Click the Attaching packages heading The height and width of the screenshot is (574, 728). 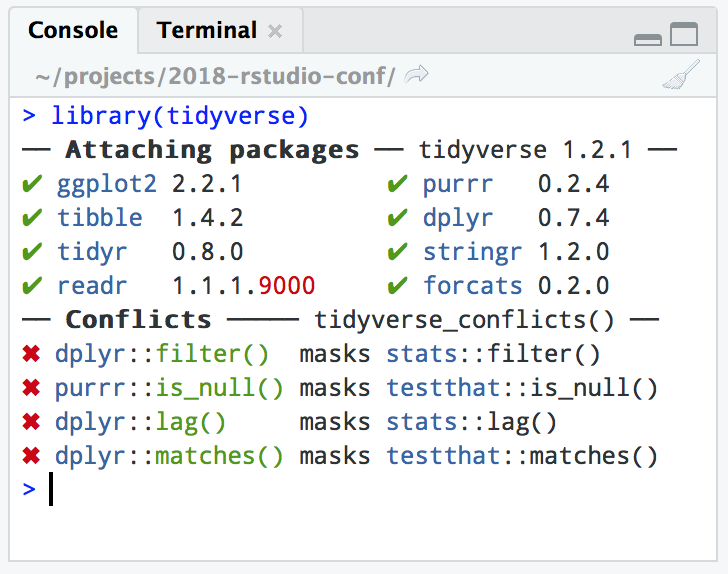[212, 150]
